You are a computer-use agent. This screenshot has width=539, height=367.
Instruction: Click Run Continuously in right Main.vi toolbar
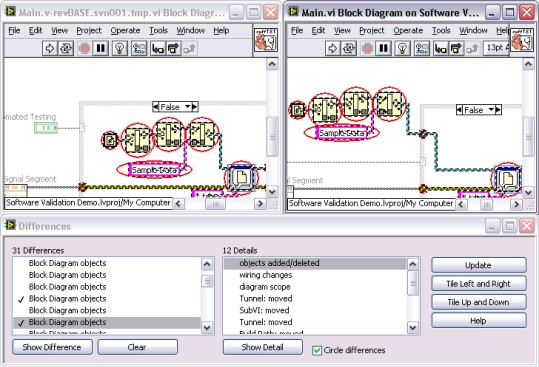[348, 48]
